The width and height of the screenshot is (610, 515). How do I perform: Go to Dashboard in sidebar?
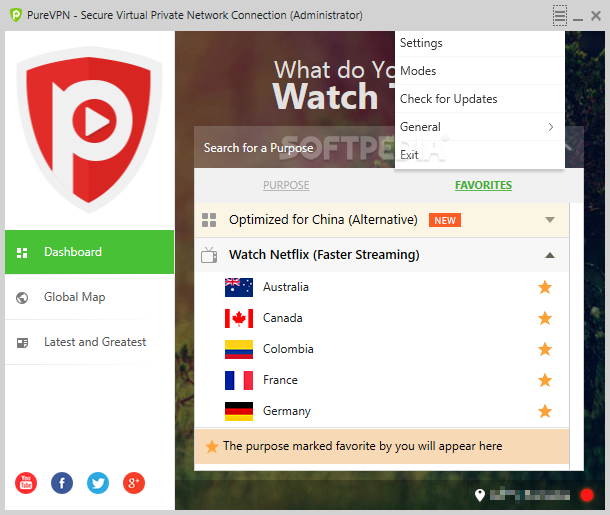click(89, 252)
